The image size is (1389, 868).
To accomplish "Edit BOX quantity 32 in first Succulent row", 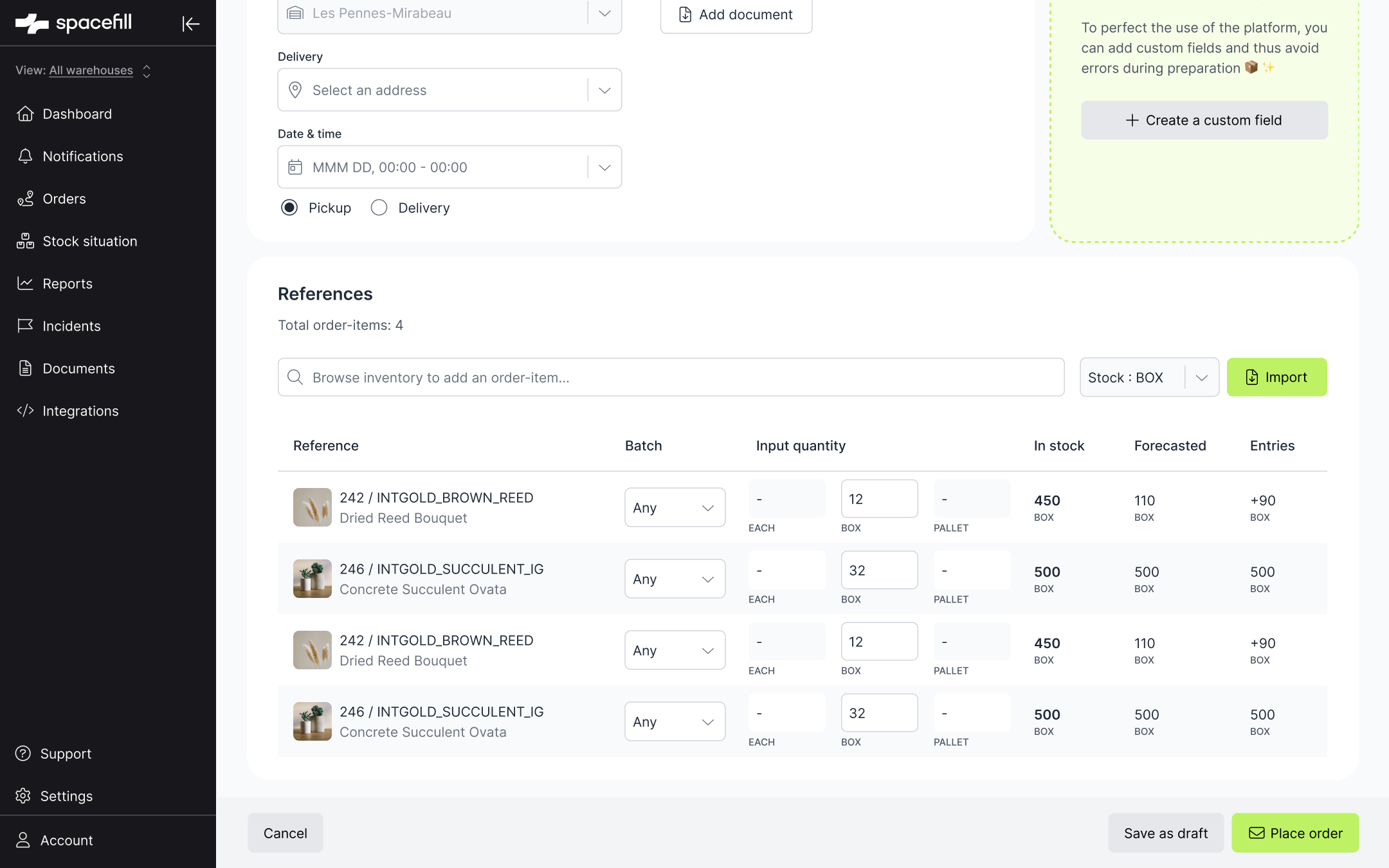I will [x=879, y=570].
